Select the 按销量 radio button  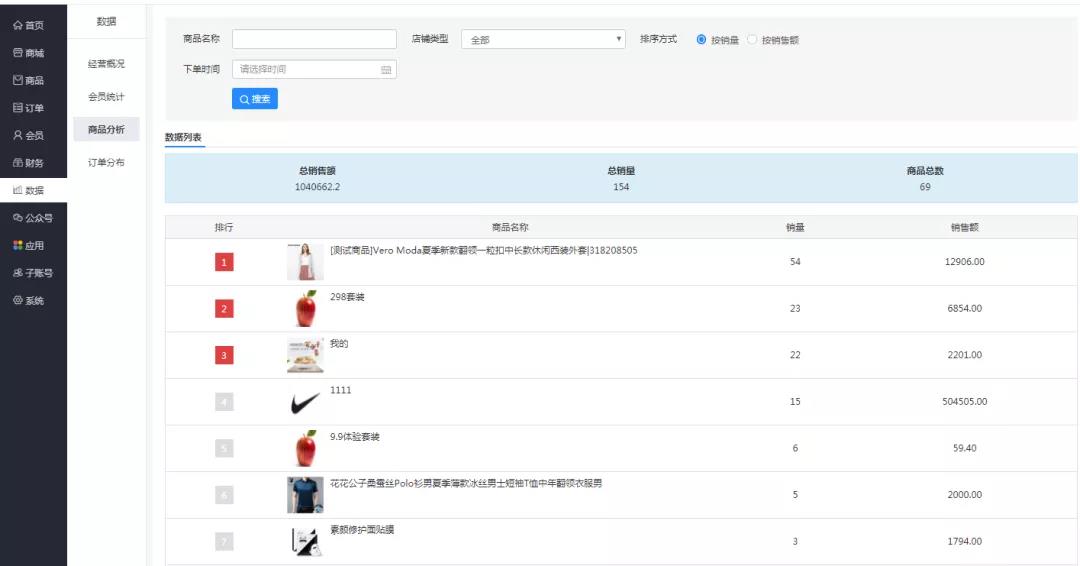pos(701,40)
